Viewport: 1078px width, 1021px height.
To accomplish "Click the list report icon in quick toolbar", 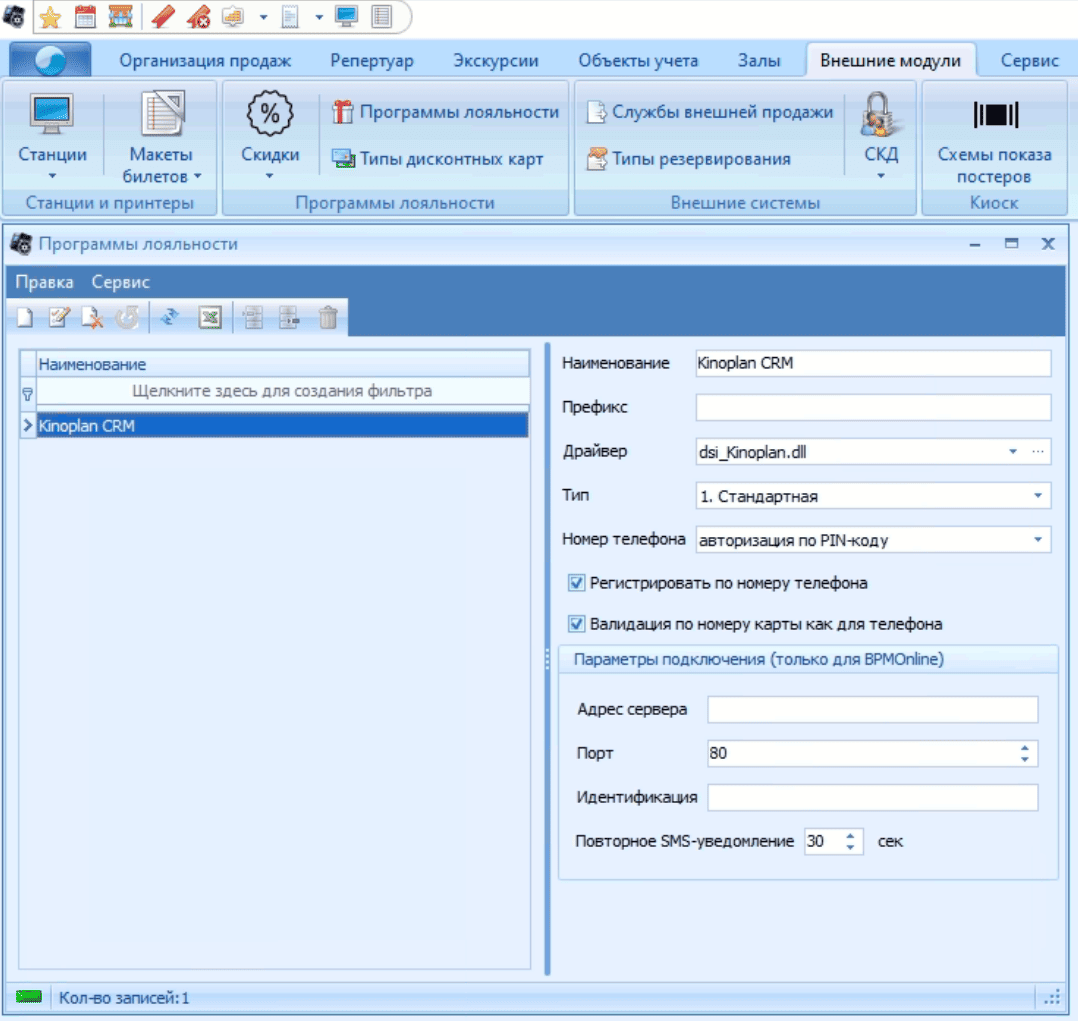I will tap(382, 17).
